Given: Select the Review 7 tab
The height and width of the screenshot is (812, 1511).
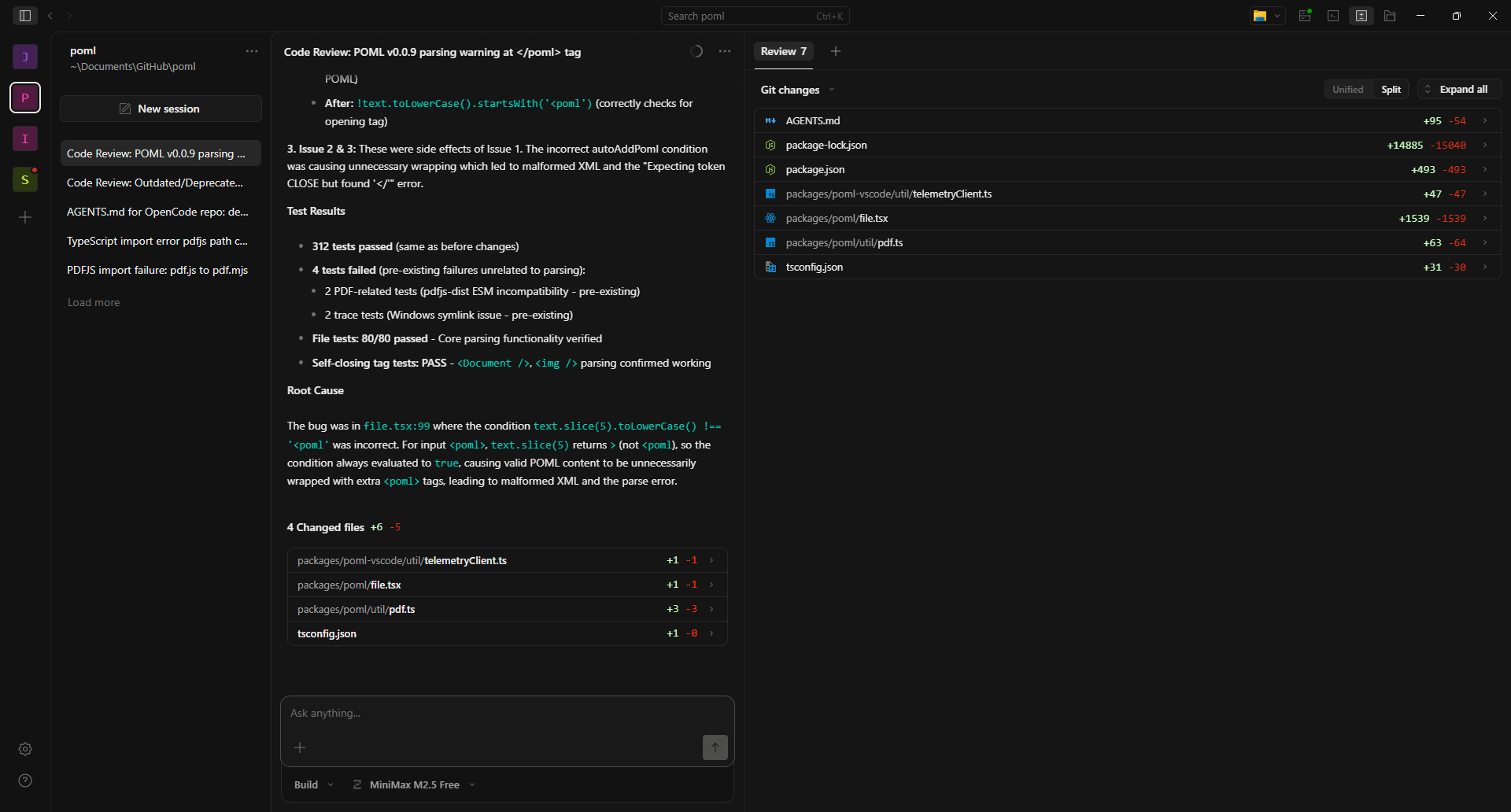Looking at the screenshot, I should click(783, 51).
